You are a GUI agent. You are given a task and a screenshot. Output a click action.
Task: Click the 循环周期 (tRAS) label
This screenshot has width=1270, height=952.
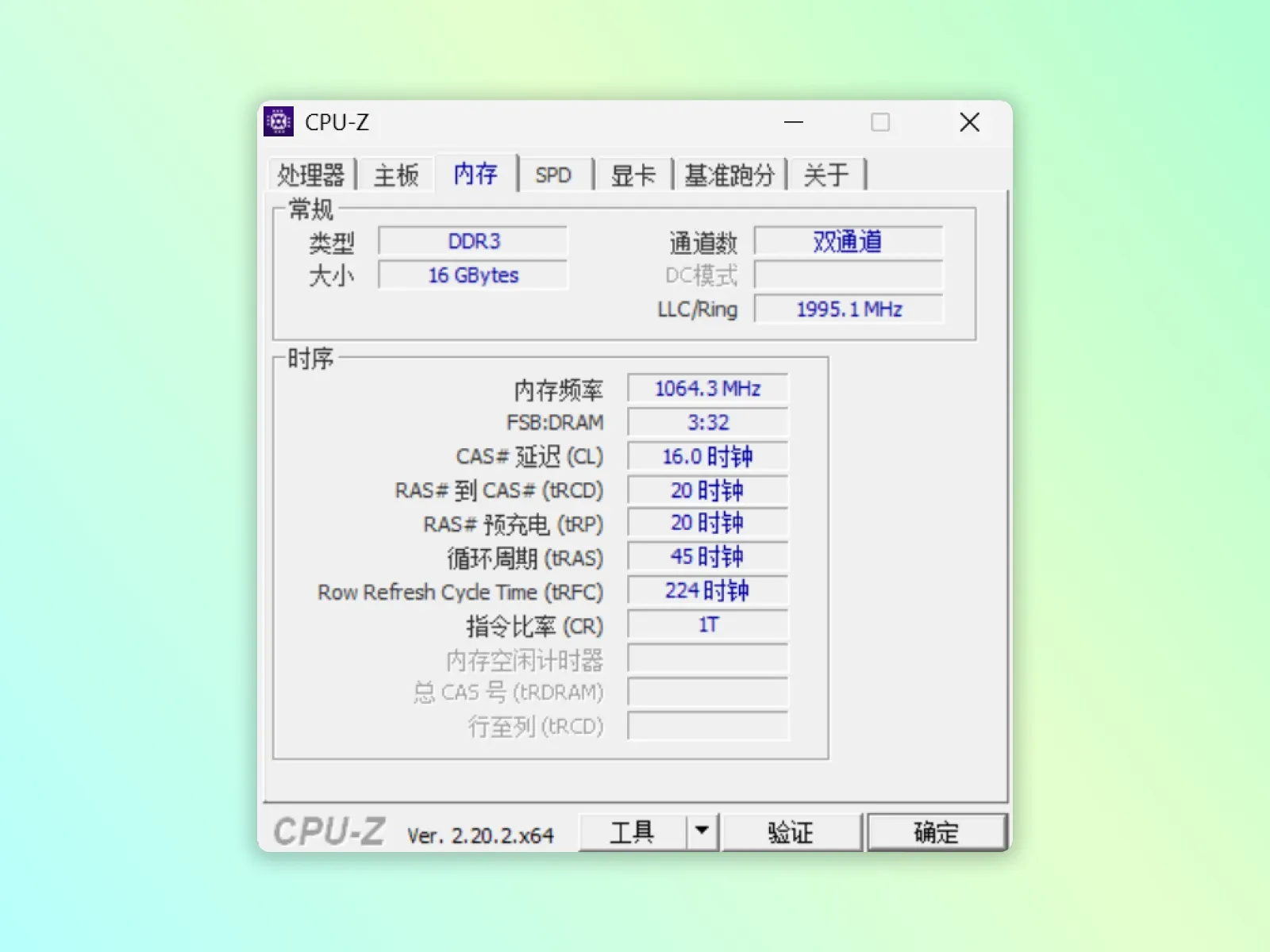click(525, 559)
